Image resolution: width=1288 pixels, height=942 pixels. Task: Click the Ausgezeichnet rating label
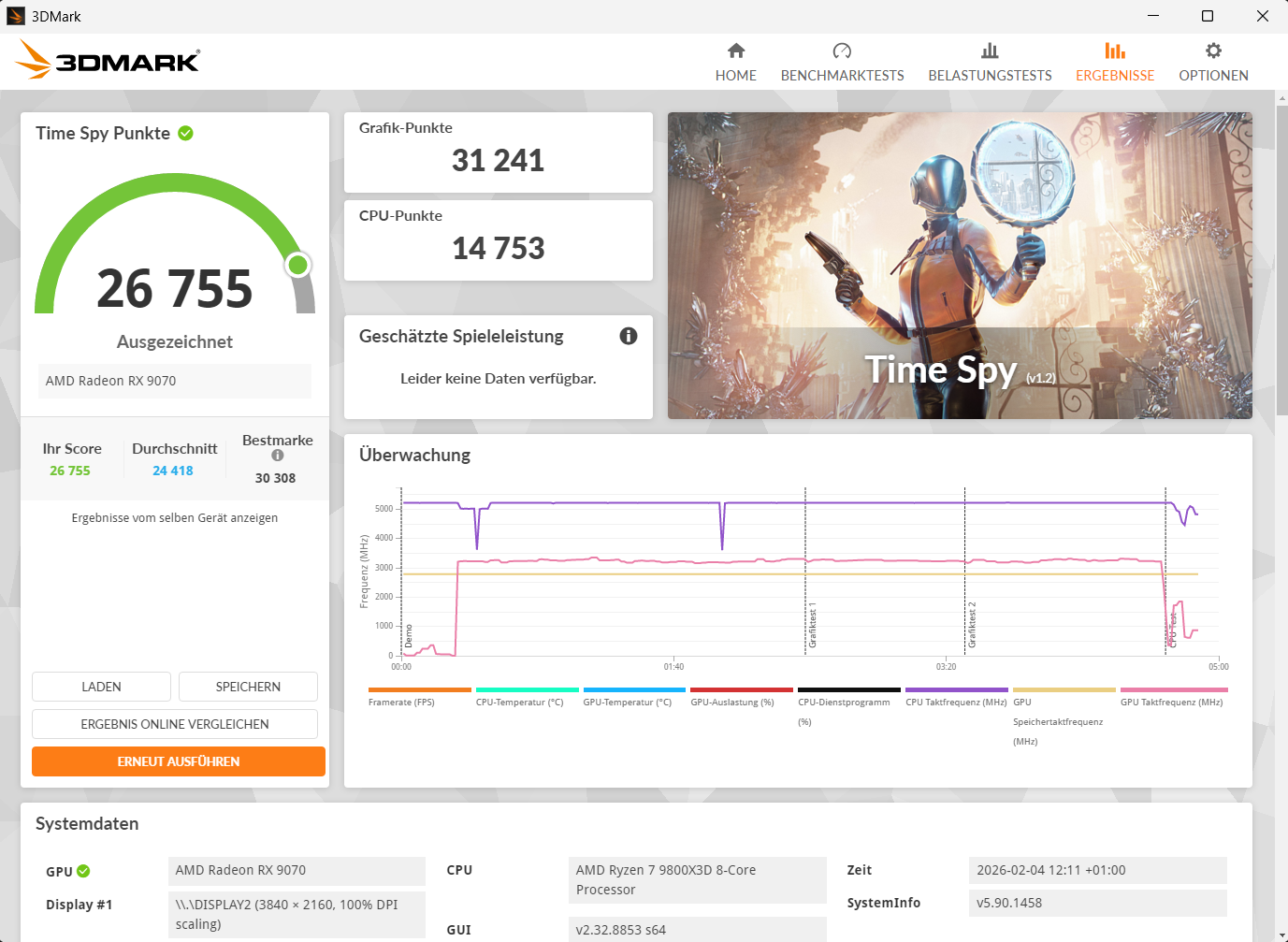tap(175, 342)
